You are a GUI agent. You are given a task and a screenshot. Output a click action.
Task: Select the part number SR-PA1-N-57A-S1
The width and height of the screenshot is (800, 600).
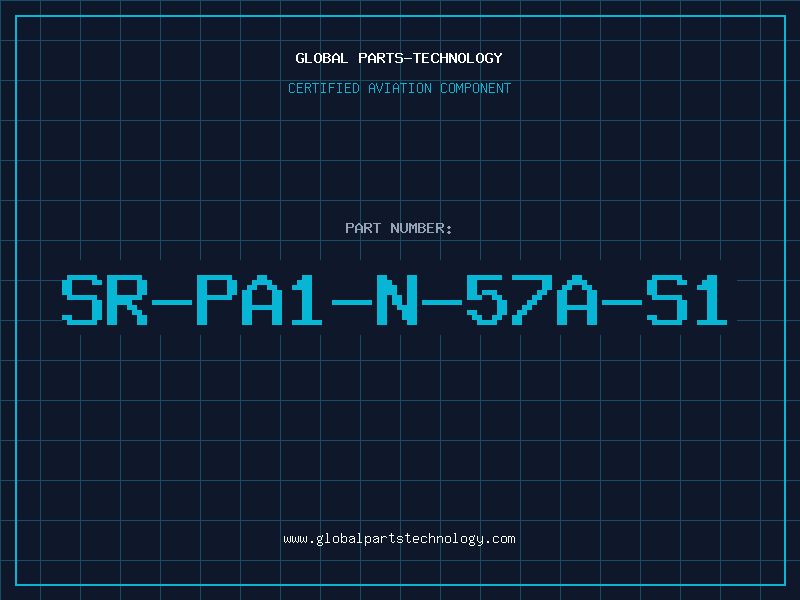pos(394,300)
